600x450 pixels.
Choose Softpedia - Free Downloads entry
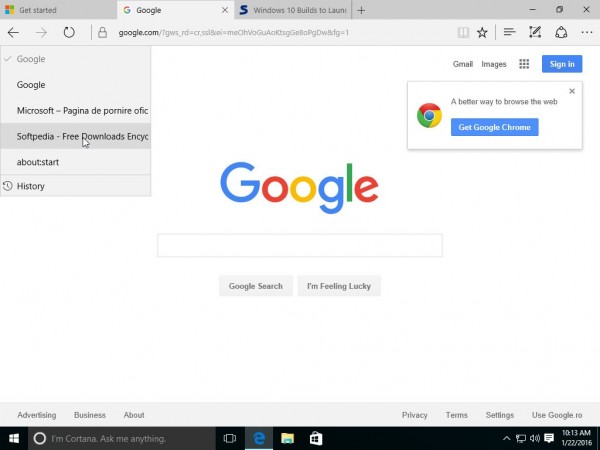76,136
